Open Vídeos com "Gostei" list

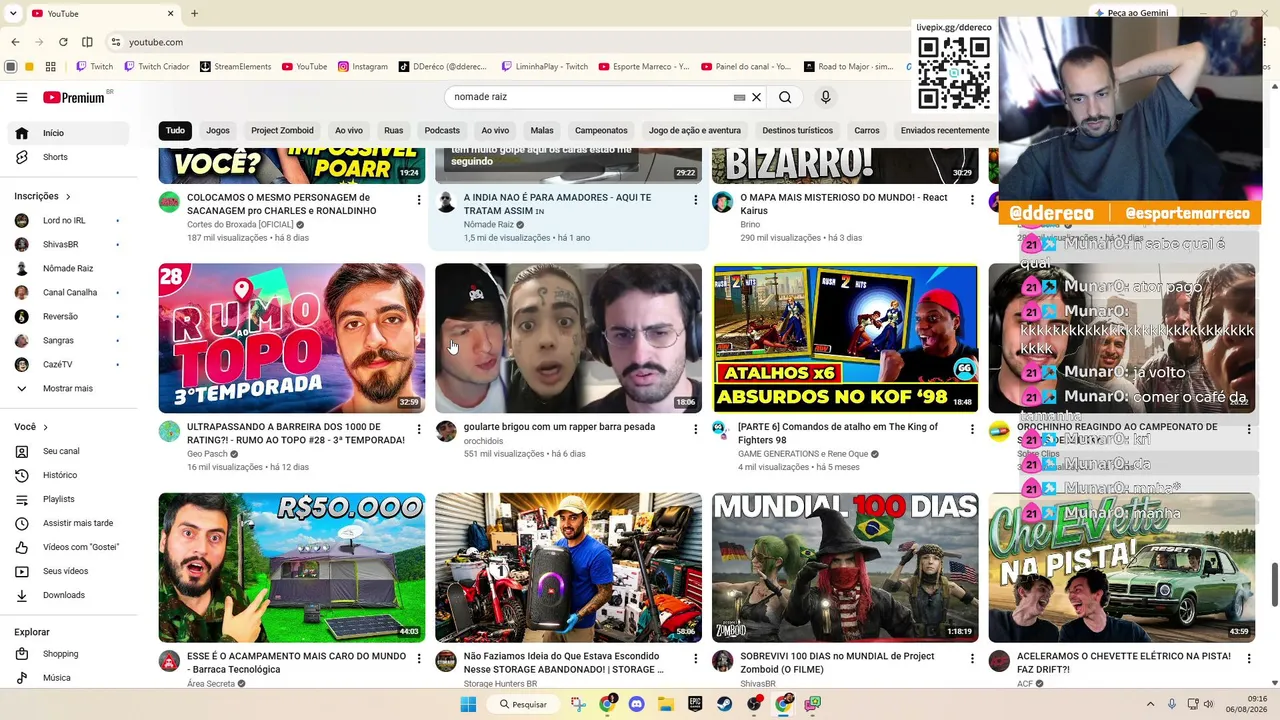click(68, 547)
